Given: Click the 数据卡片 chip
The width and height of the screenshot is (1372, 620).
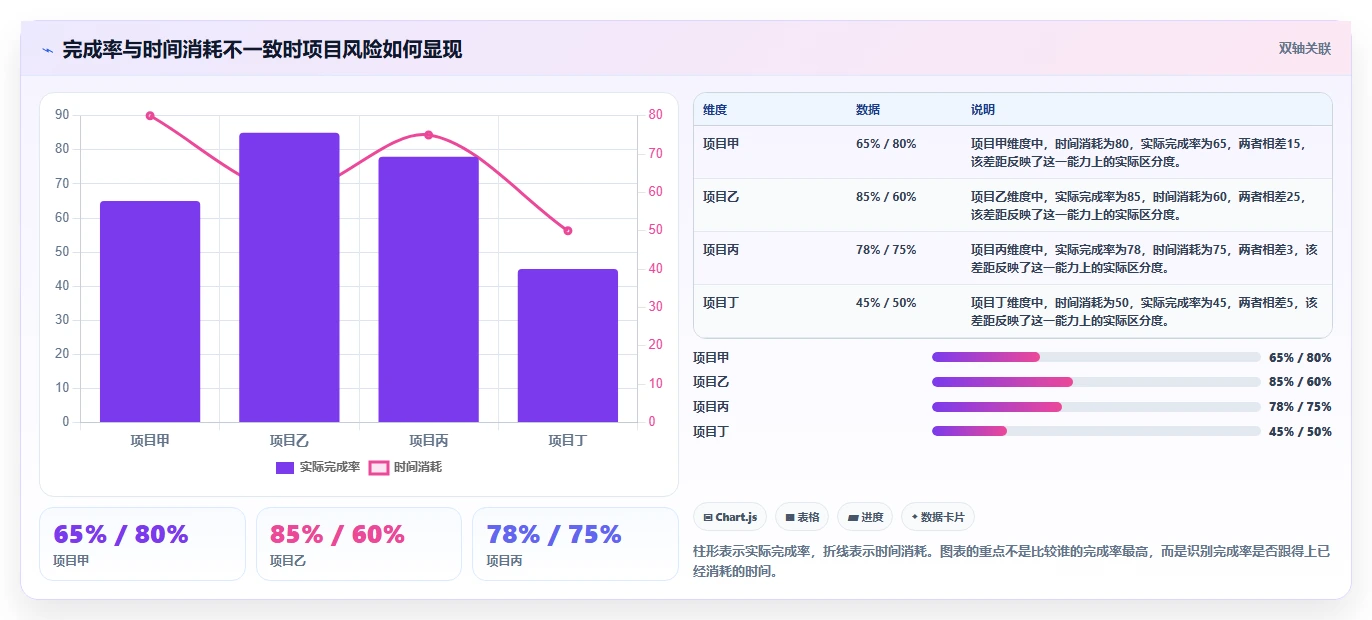Looking at the screenshot, I should click(937, 517).
